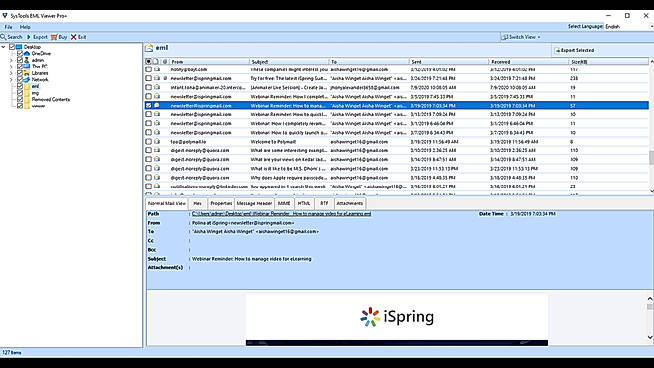Toggle the Desktop folder checkbox
Screen dimensions: 654x368
click(12, 47)
